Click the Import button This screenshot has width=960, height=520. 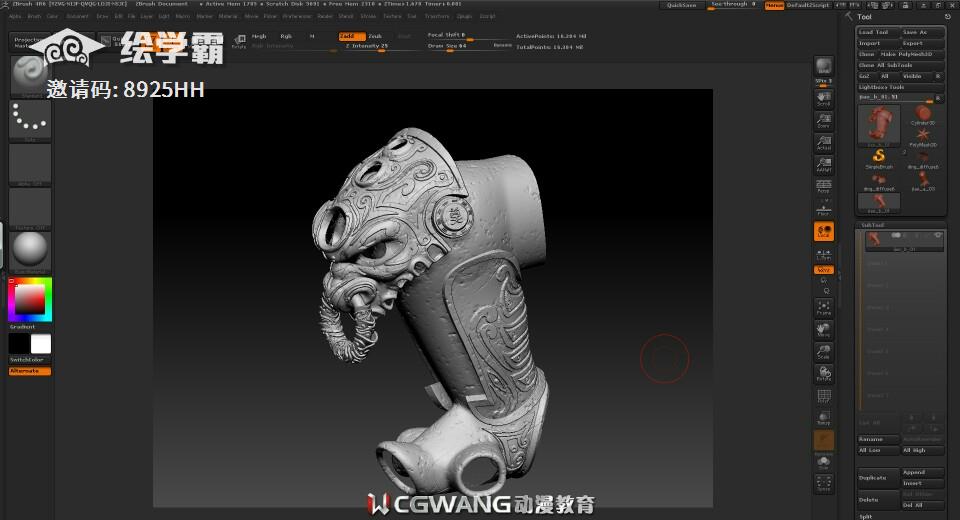coord(878,43)
